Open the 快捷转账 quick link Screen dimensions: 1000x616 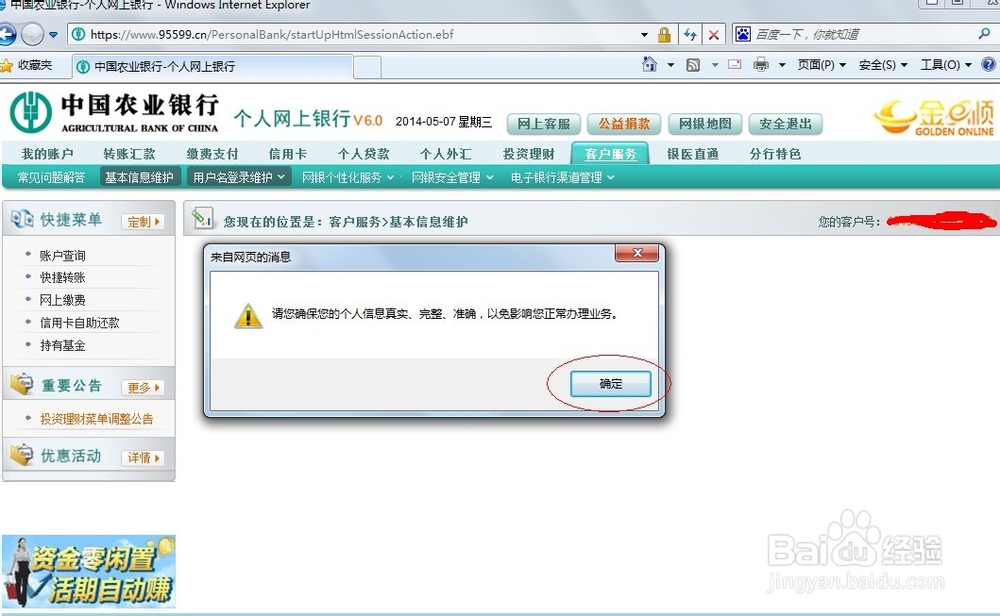pos(62,277)
